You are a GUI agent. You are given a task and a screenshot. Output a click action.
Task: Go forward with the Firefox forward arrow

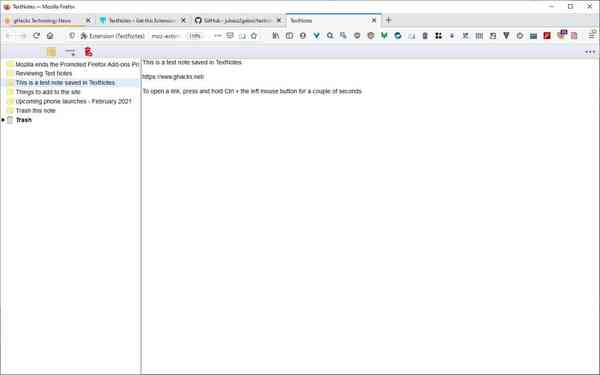(22, 36)
